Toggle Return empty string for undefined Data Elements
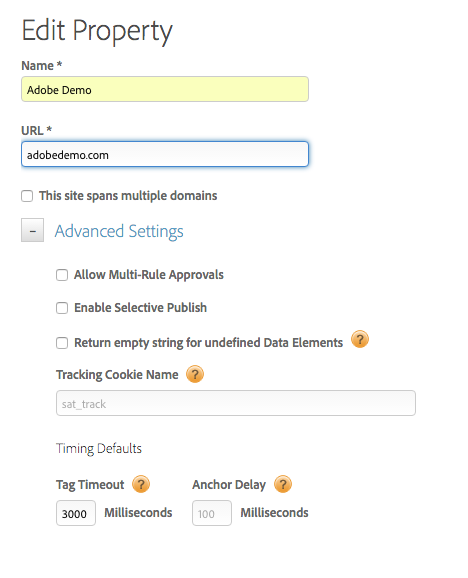This screenshot has width=468, height=578. [x=62, y=343]
